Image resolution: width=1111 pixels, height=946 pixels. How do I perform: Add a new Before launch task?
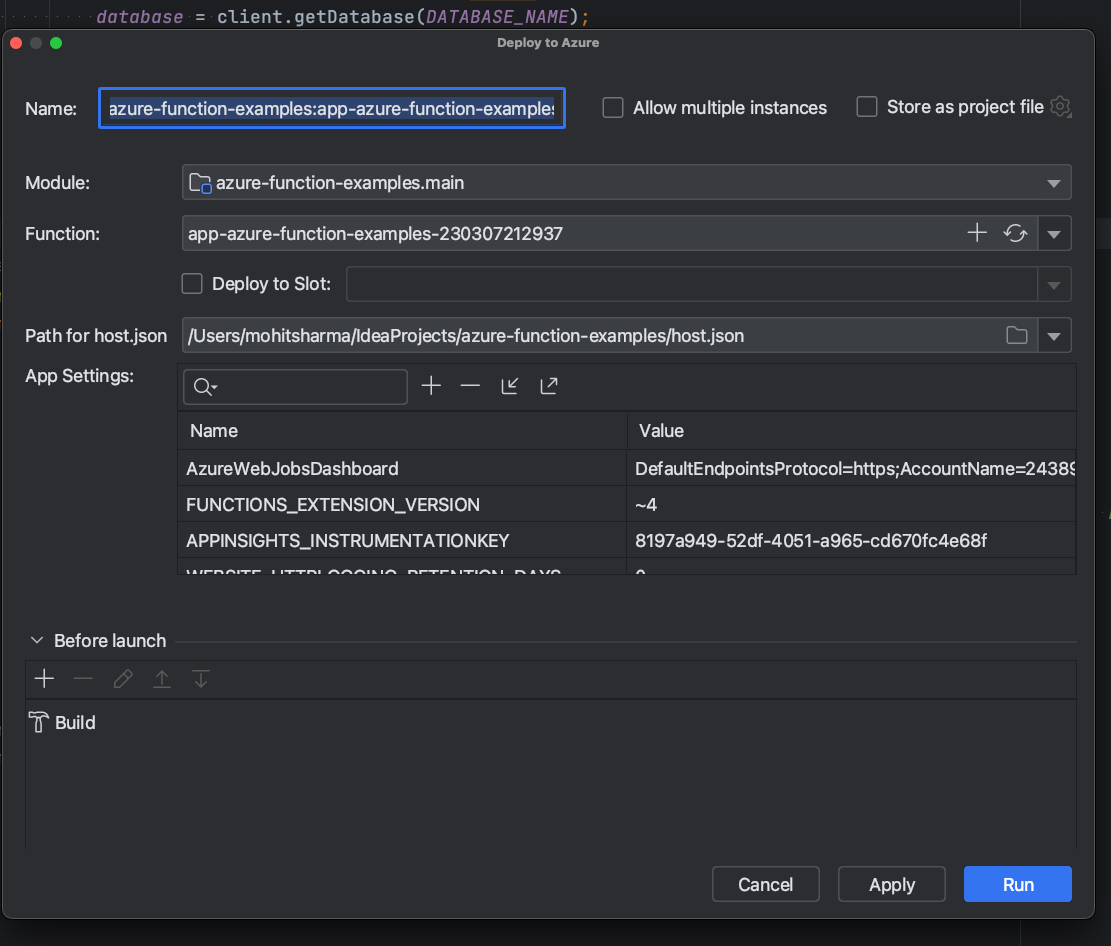pos(44,678)
